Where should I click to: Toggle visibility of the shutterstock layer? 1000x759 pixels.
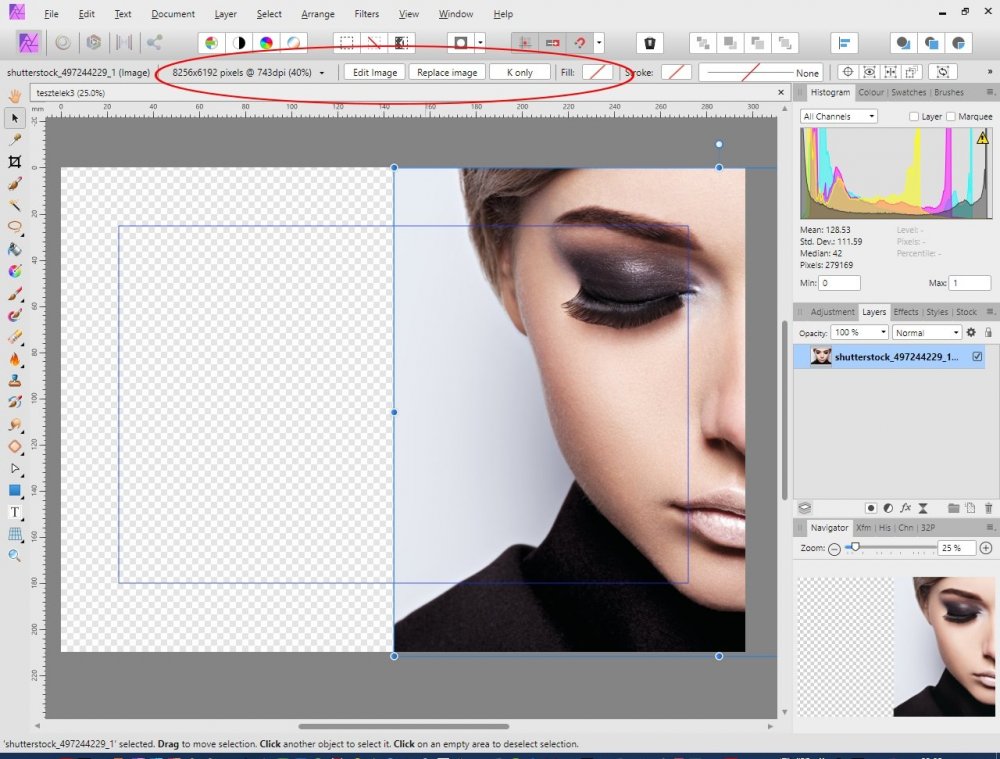pyautogui.click(x=977, y=356)
